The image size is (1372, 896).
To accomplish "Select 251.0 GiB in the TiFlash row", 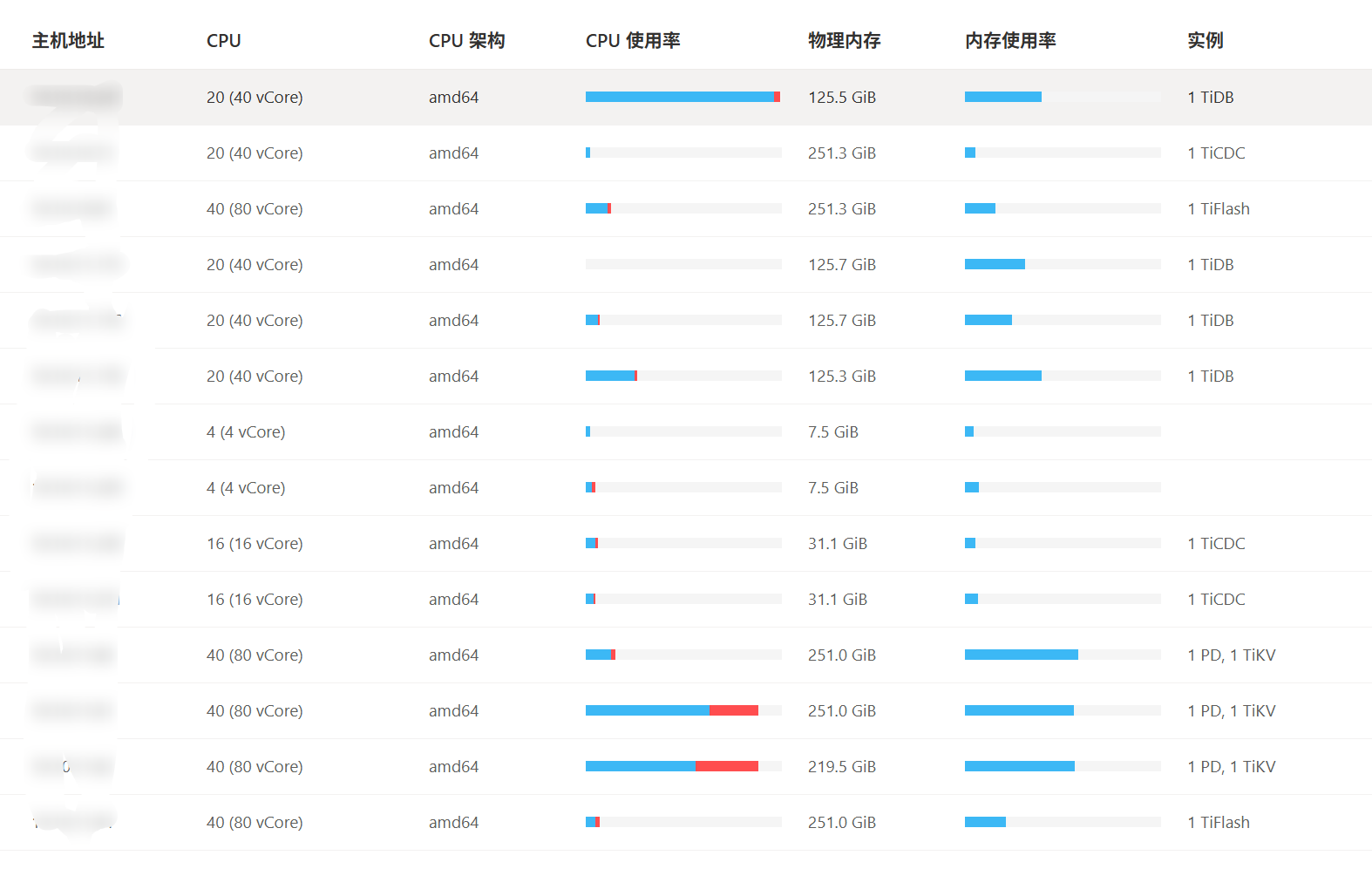I will pyautogui.click(x=842, y=823).
